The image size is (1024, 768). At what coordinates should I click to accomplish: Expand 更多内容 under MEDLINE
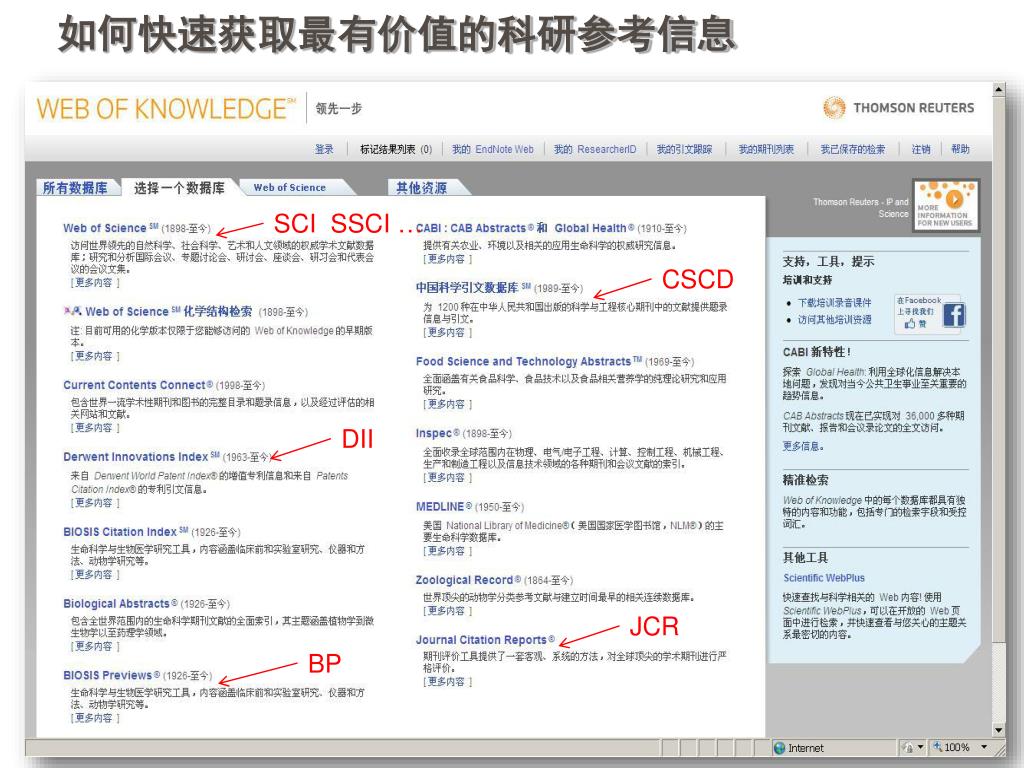coord(447,551)
